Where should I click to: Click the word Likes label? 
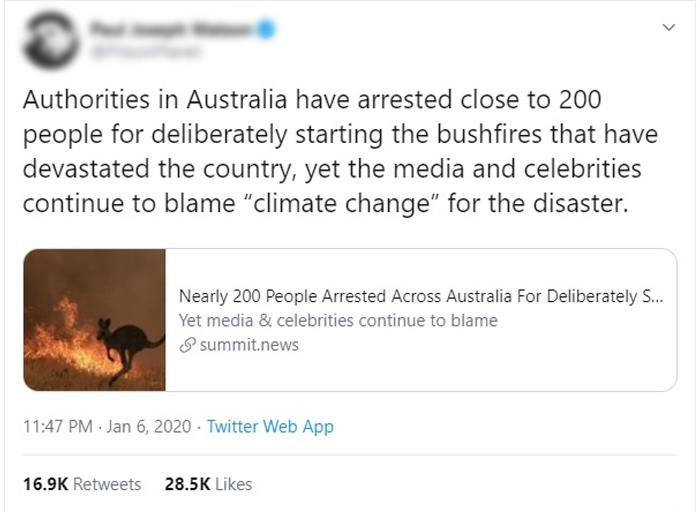pos(233,484)
